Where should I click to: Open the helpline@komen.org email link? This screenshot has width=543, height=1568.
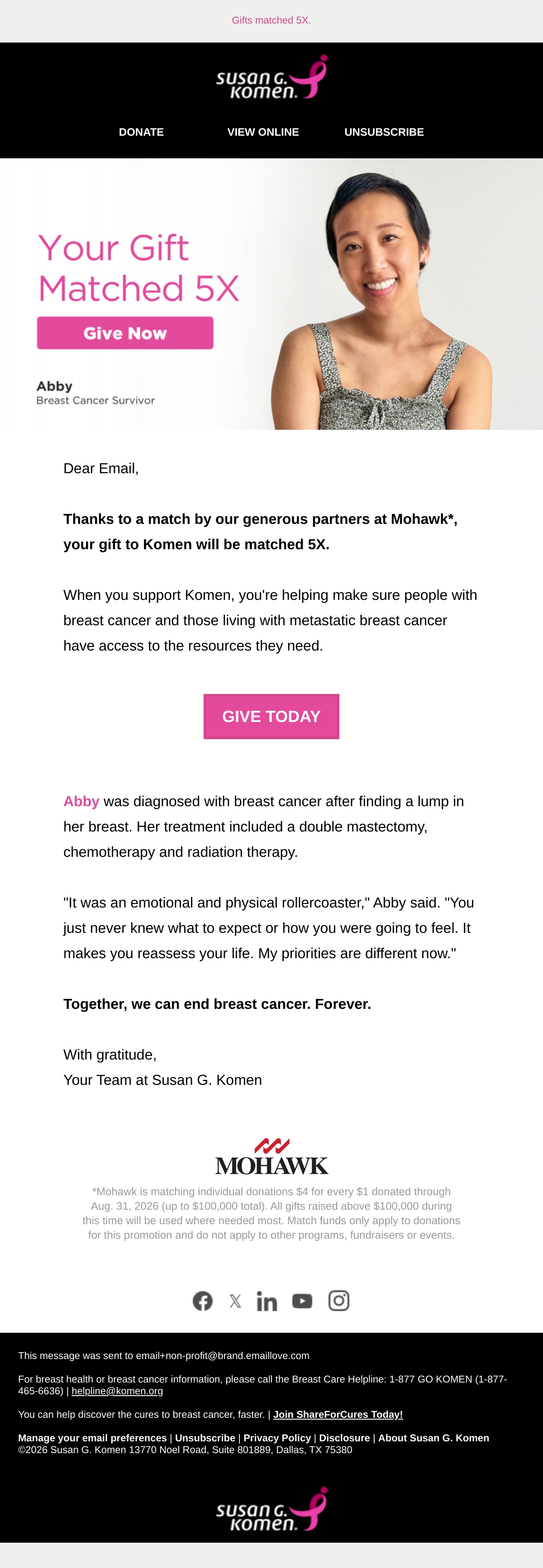click(x=118, y=1391)
